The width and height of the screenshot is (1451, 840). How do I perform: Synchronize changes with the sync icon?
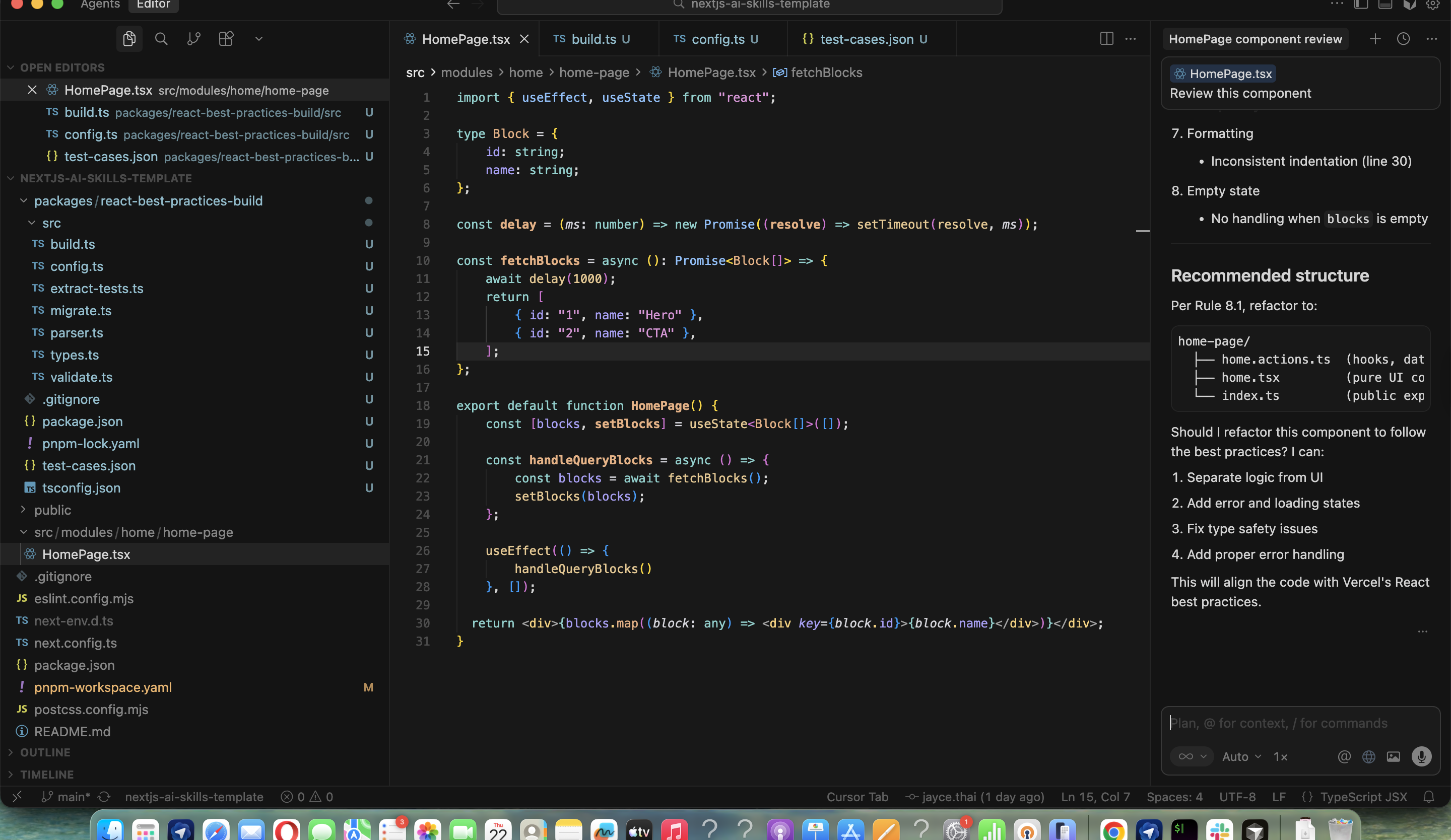[x=104, y=797]
